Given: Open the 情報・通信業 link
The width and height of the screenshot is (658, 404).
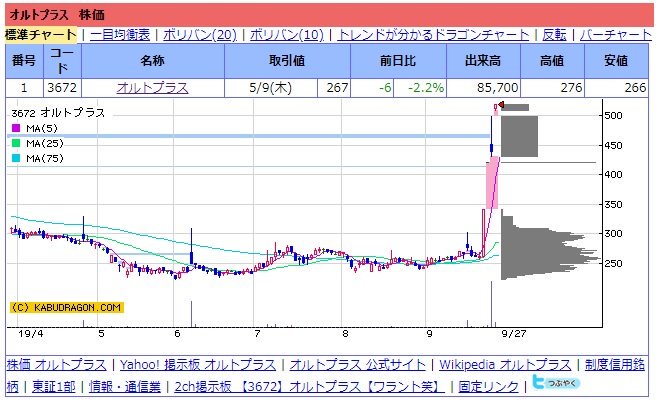Looking at the screenshot, I should [125, 386].
